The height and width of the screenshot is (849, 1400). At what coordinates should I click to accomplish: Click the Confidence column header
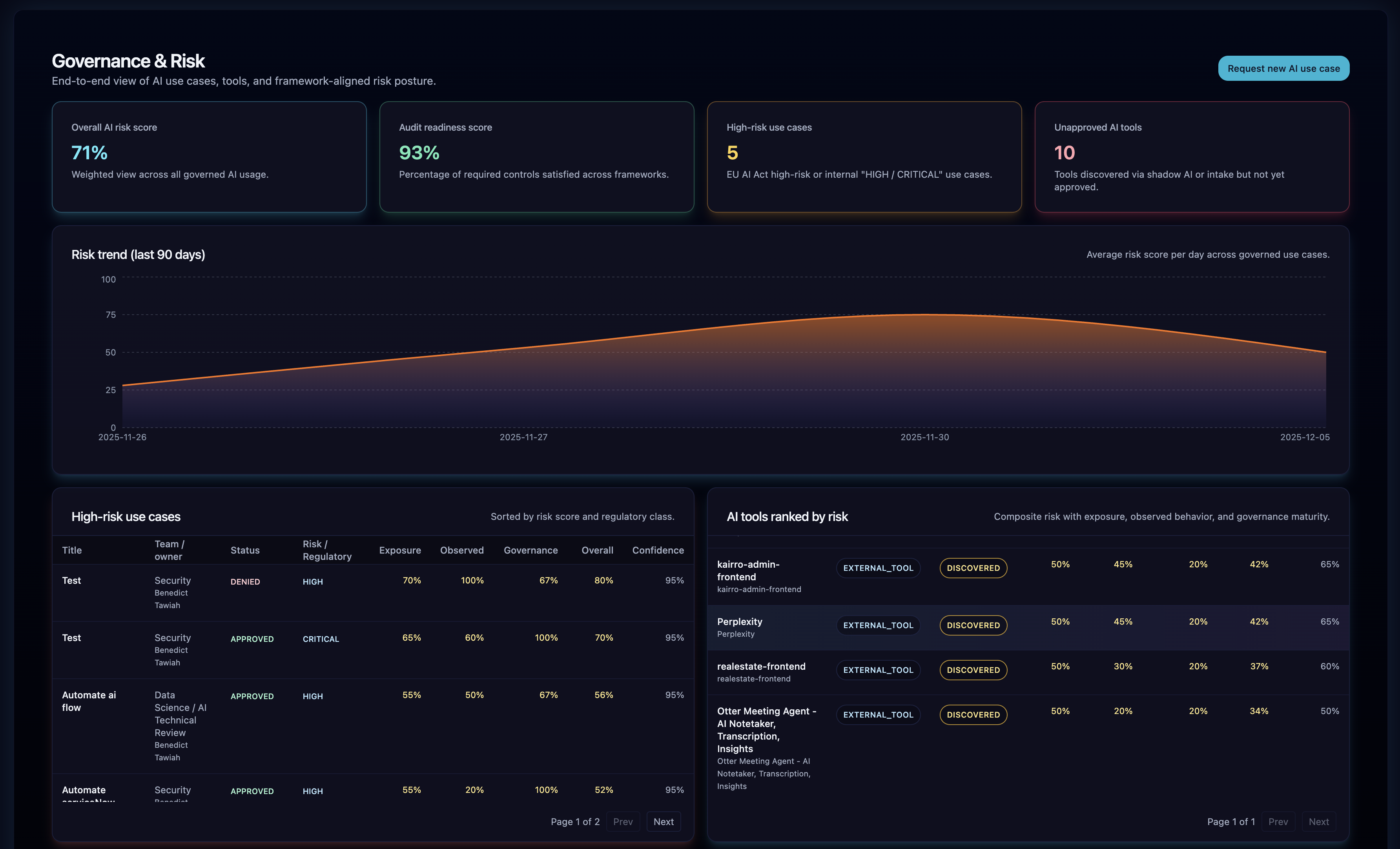(657, 550)
